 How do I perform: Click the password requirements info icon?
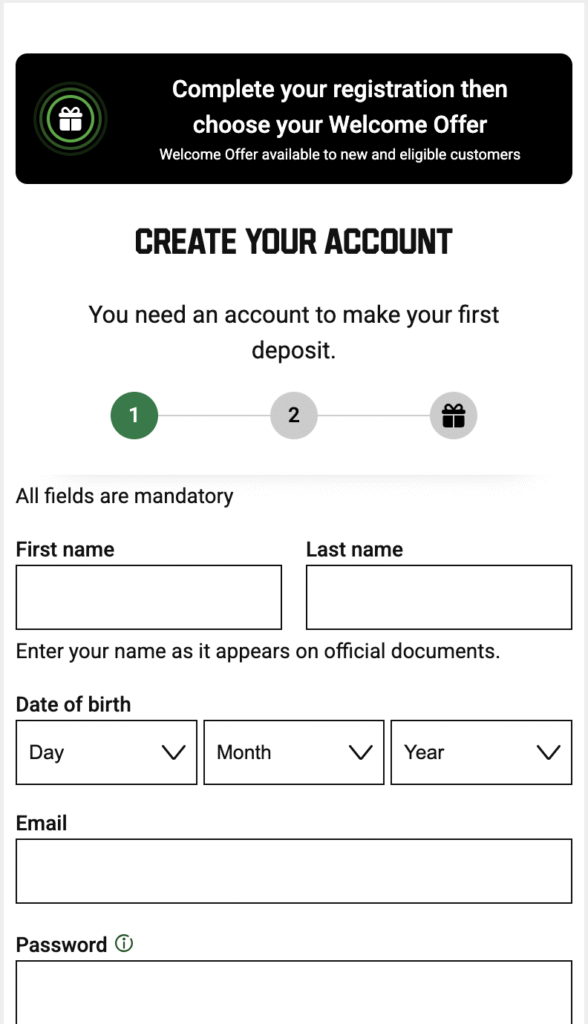click(x=122, y=941)
